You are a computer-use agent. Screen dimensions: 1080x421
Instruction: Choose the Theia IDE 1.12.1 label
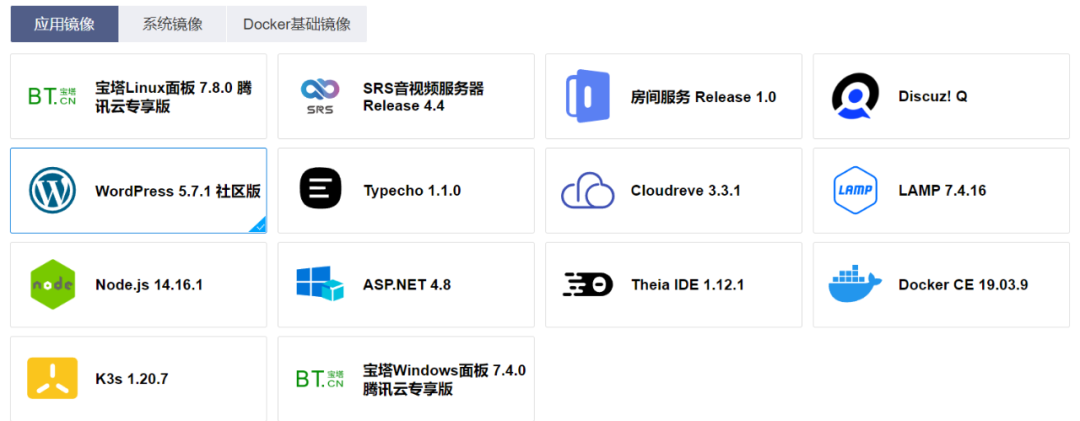click(x=687, y=285)
